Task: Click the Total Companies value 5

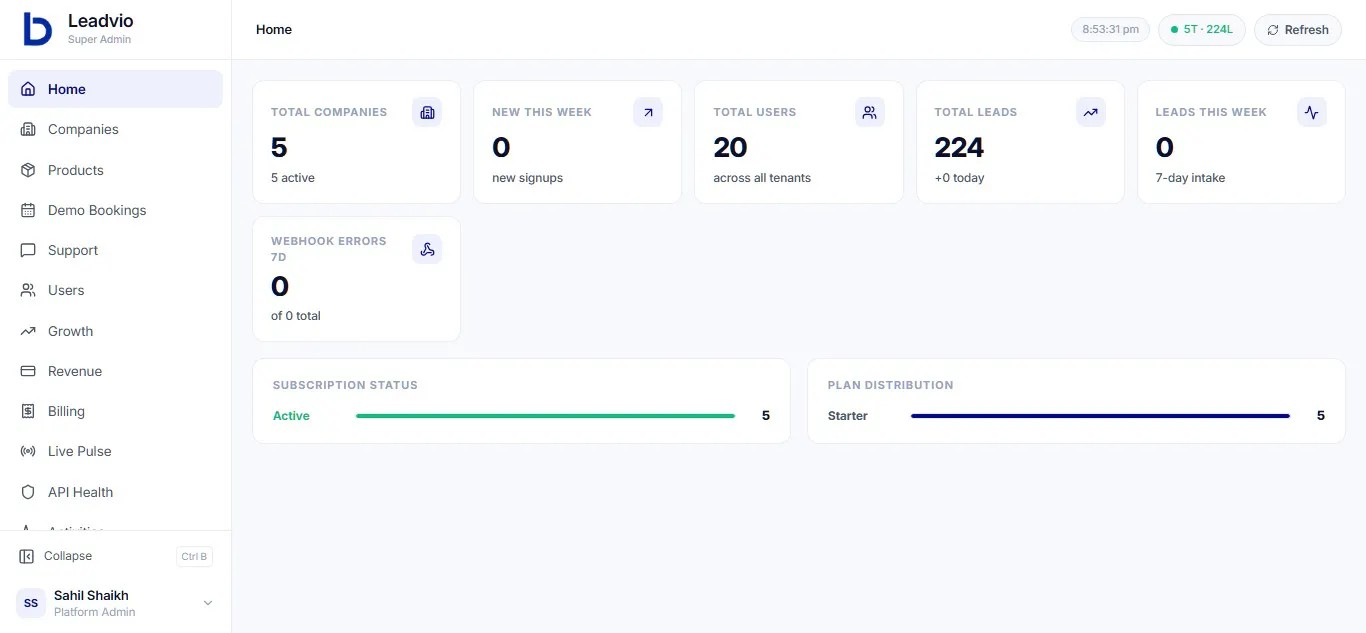Action: tap(279, 148)
